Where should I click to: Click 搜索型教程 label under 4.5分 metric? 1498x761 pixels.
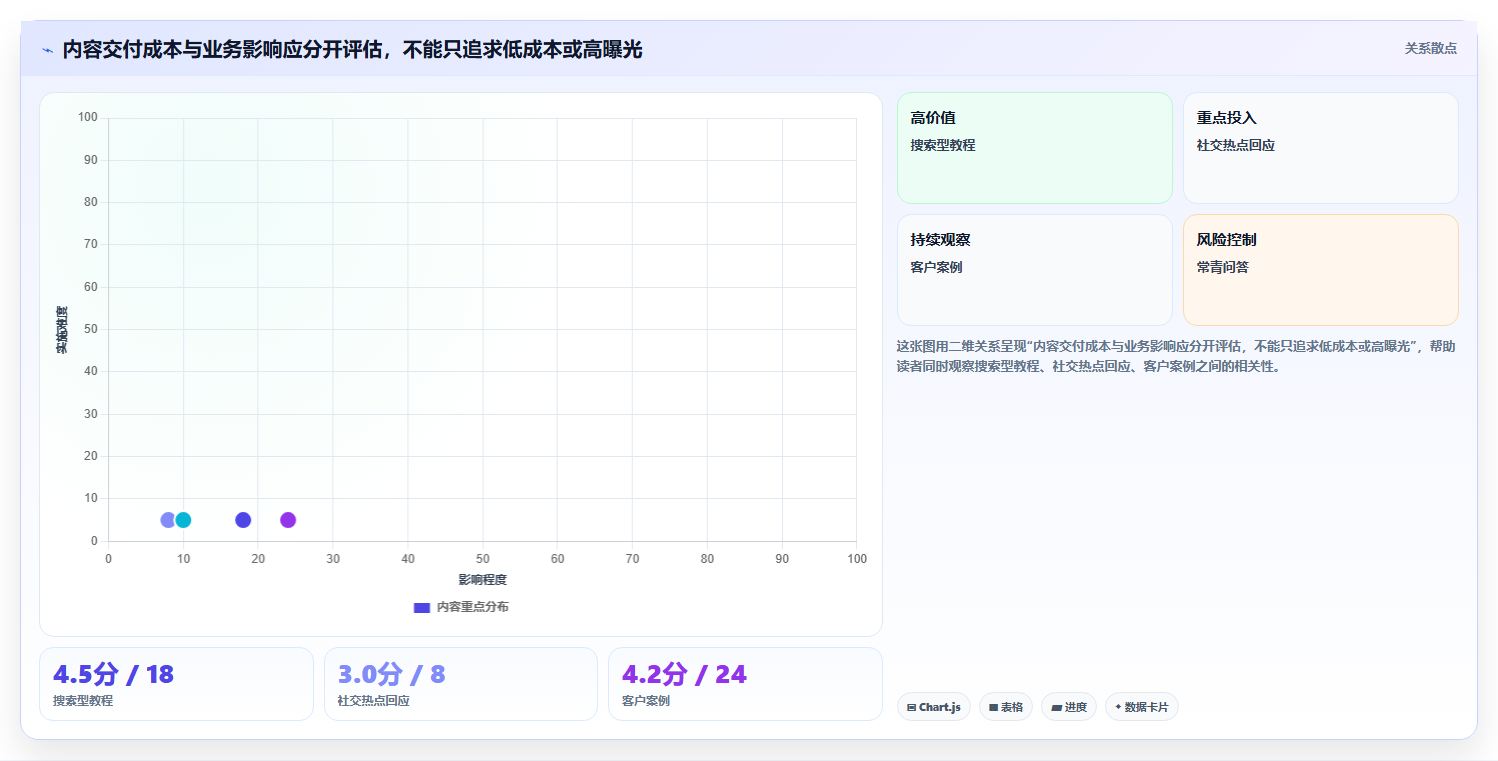83,701
